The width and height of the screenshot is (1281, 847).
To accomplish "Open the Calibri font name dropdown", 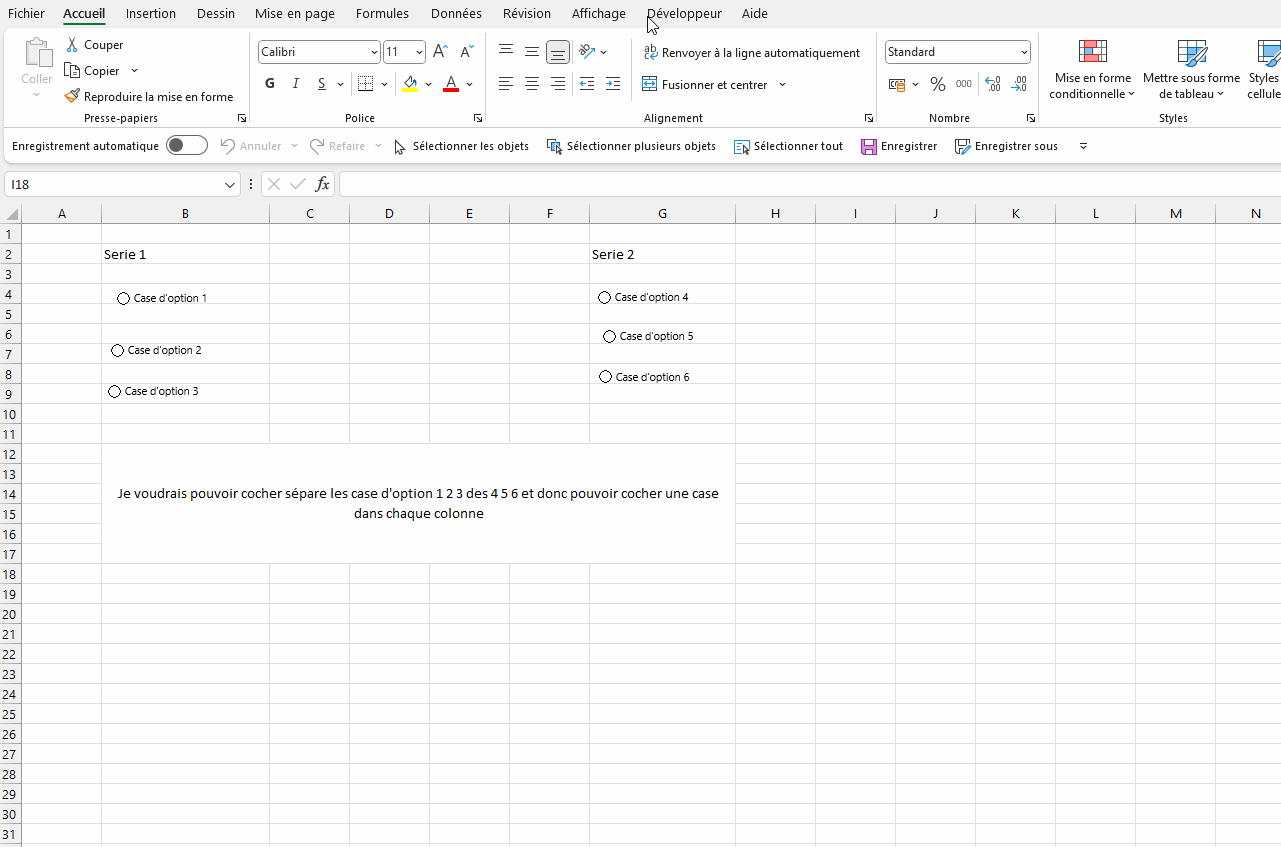I will [374, 52].
